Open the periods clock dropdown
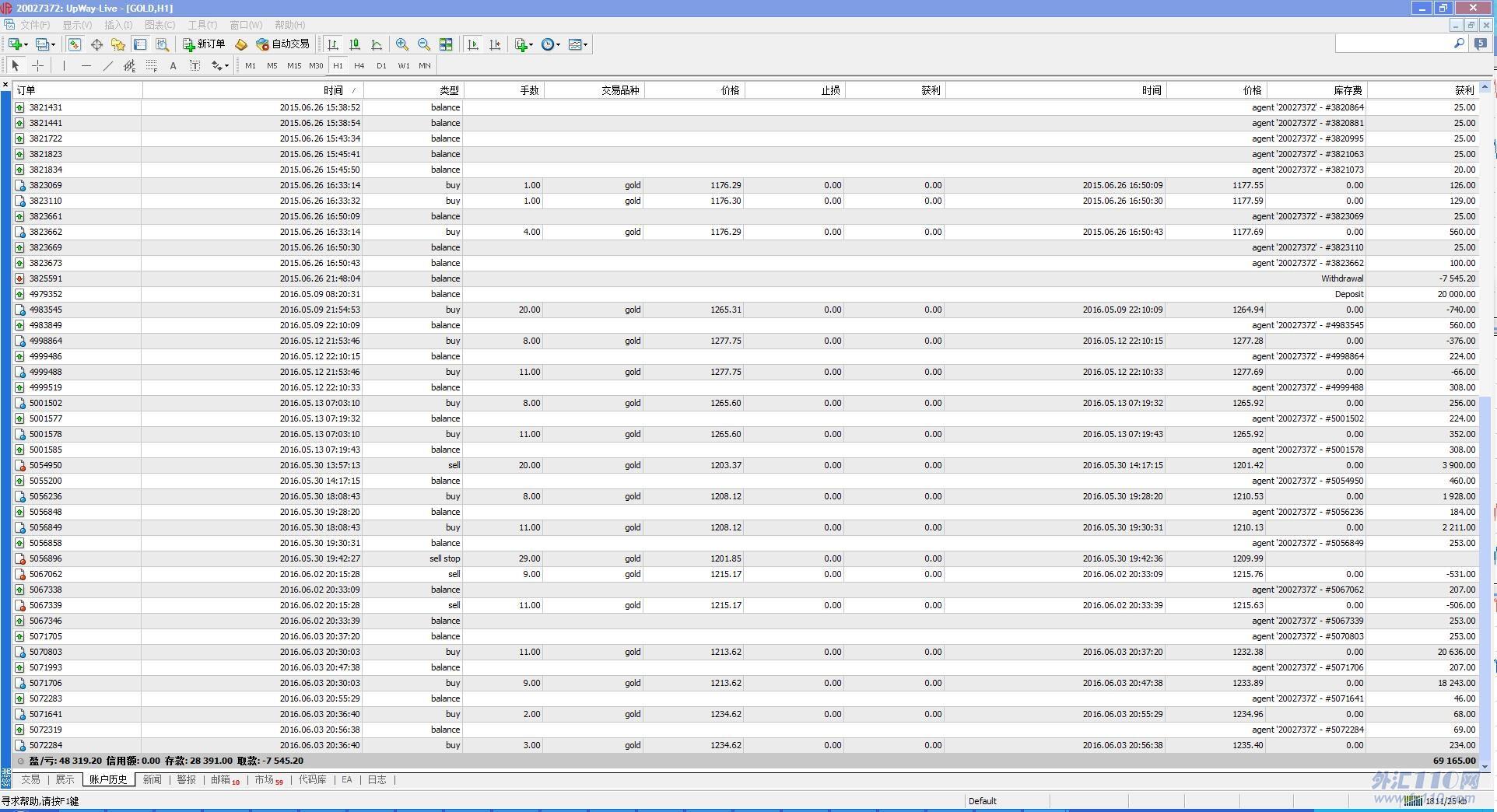 point(551,44)
